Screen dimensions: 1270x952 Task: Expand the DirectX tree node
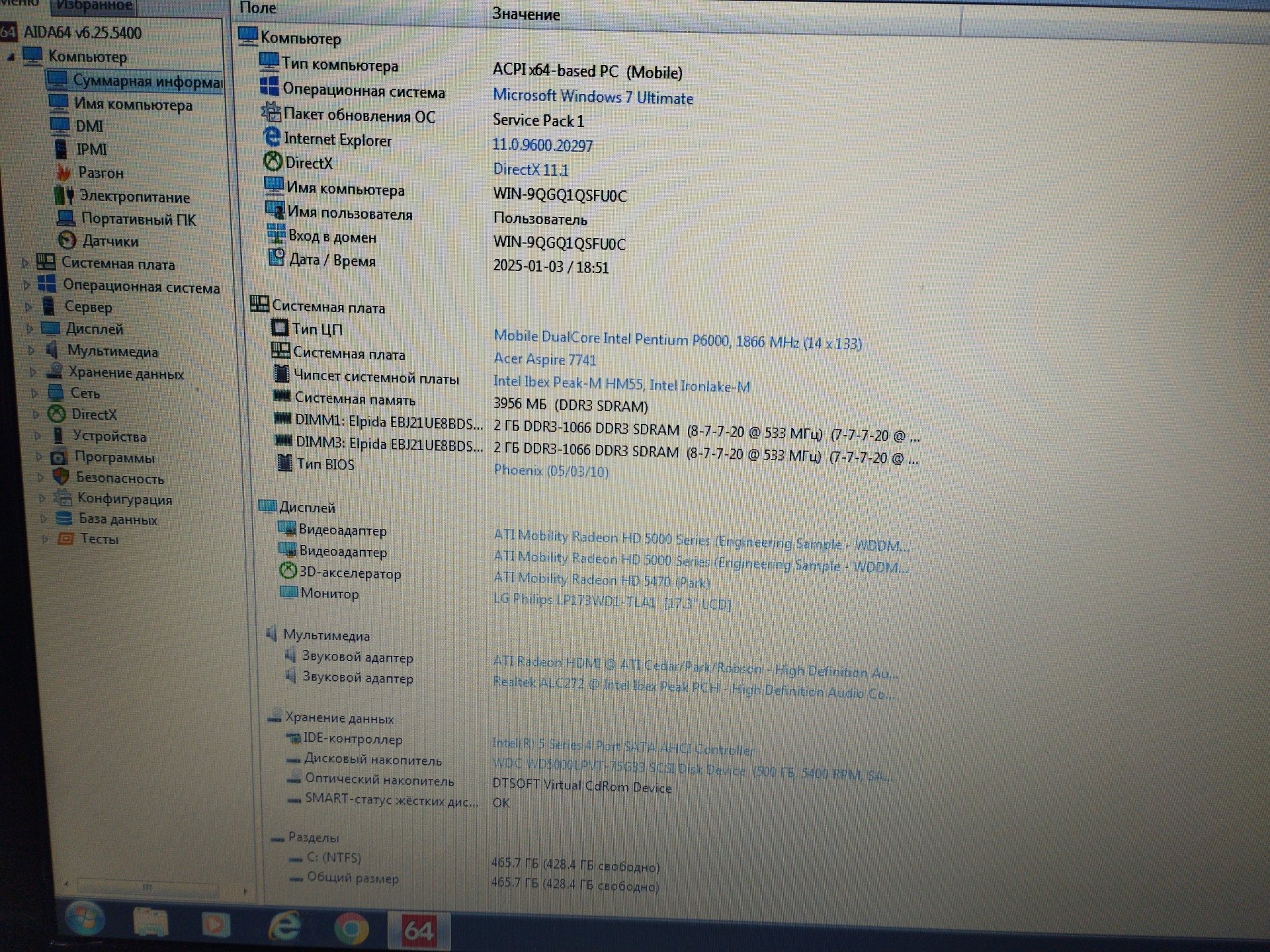(x=36, y=415)
